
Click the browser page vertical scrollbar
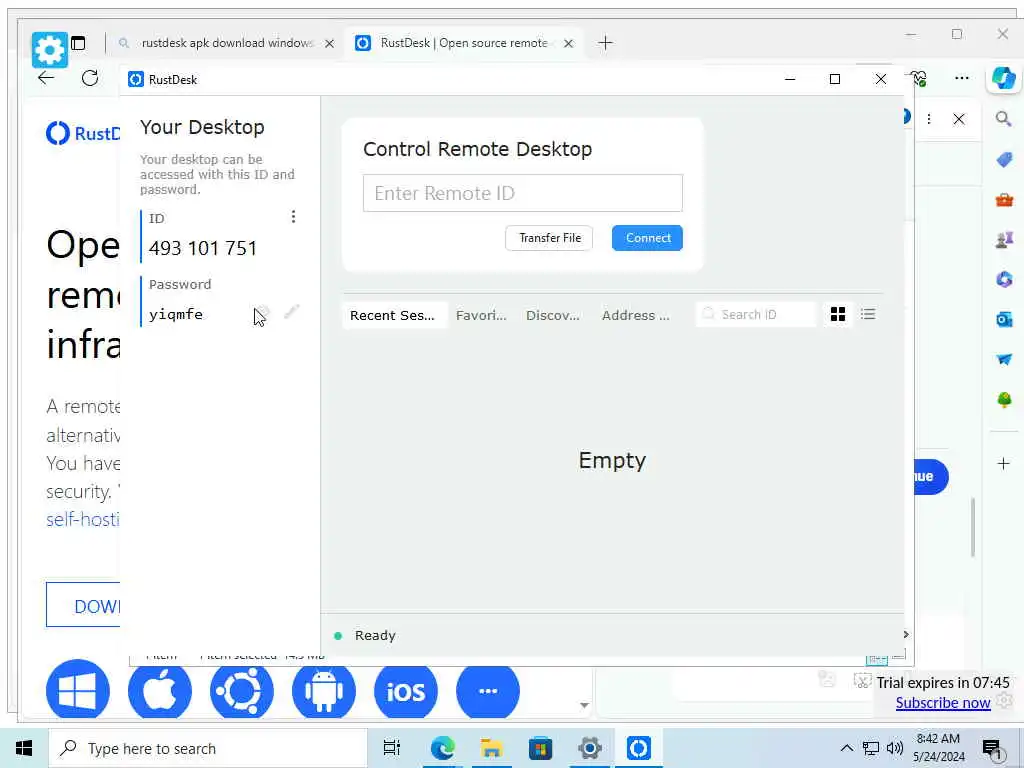pos(973,528)
